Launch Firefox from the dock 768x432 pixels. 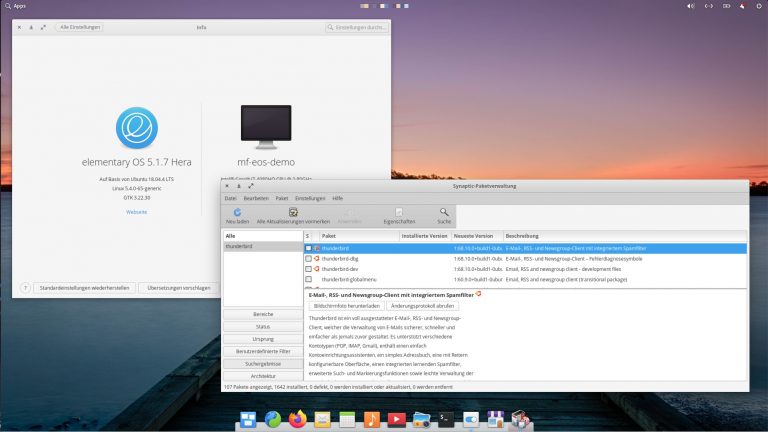[297, 419]
